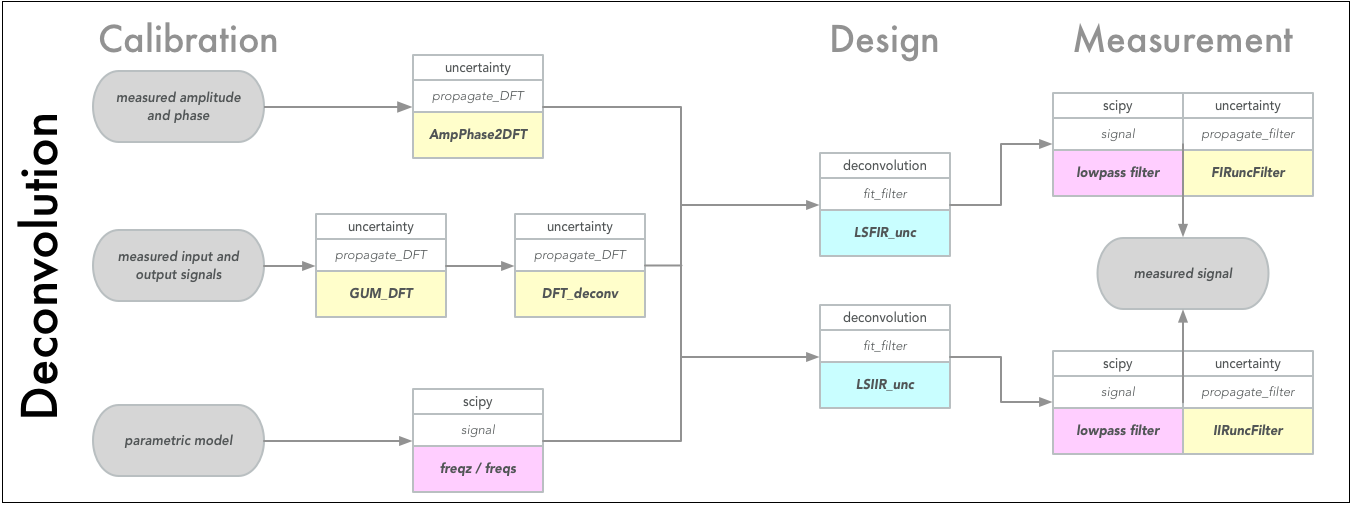Click fit_filter label above LSFIR_unc
The width and height of the screenshot is (1350, 507).
click(x=885, y=194)
